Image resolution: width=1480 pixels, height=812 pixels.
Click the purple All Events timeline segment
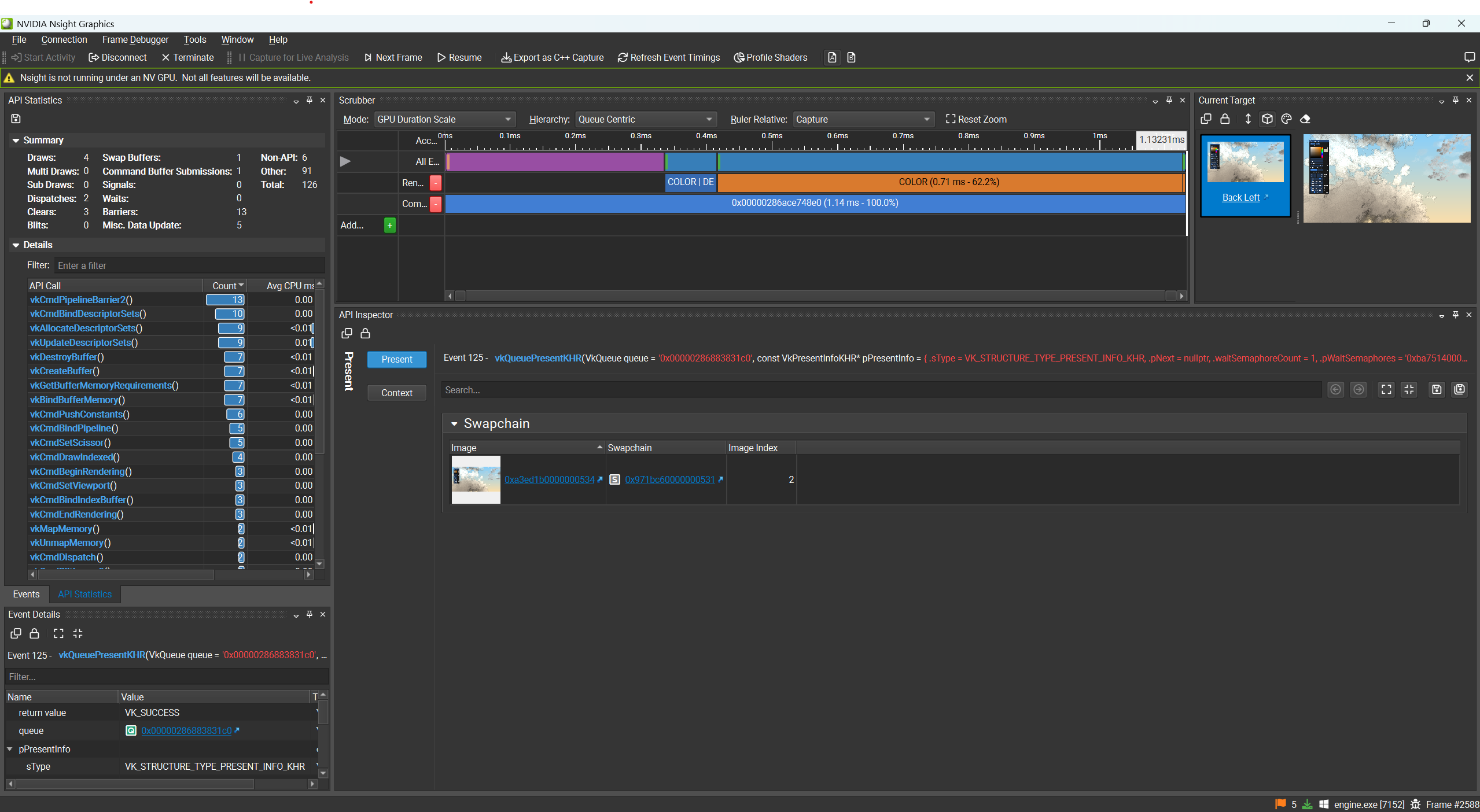[x=555, y=161]
